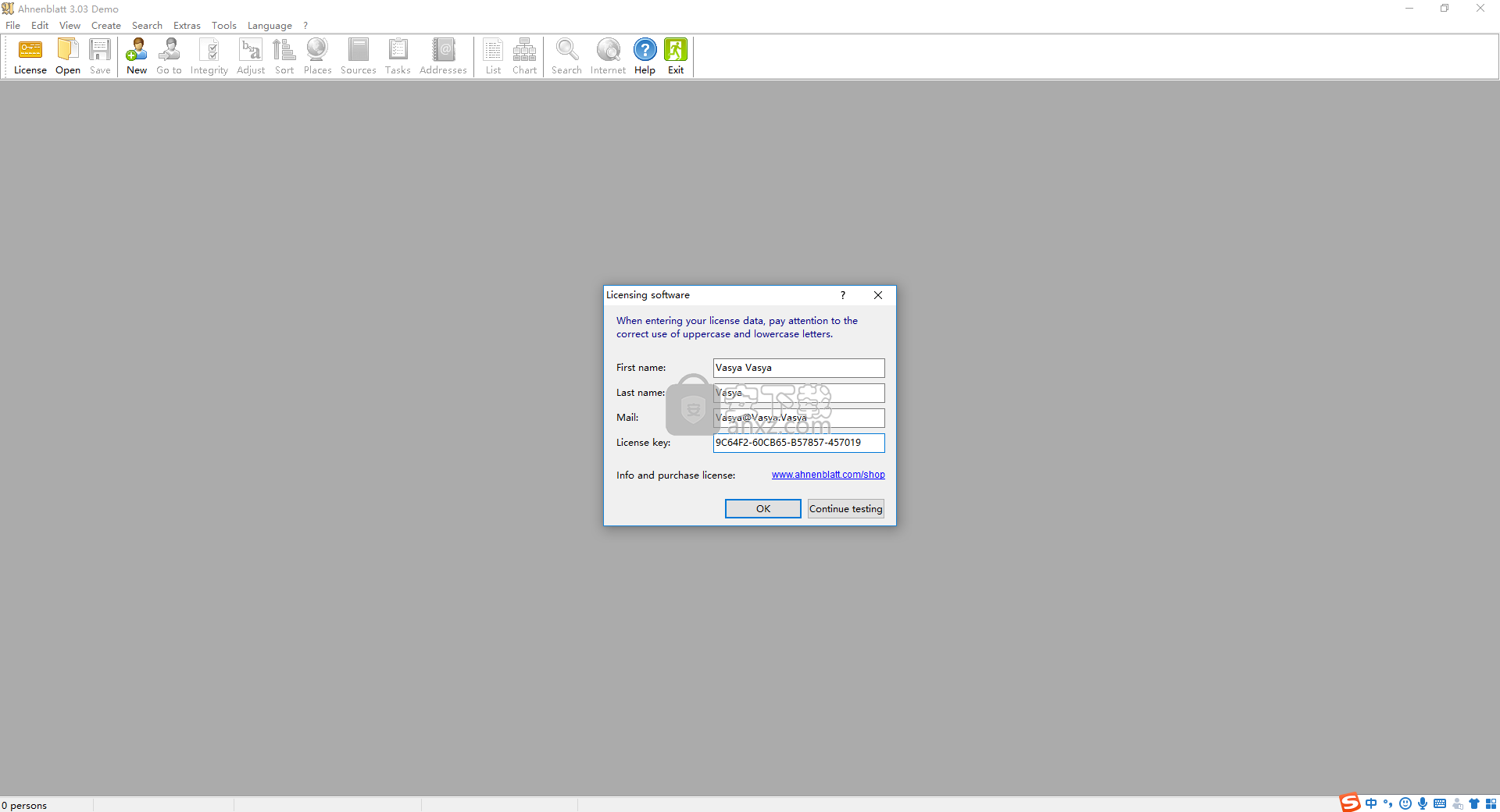Open the Places globe icon
This screenshot has height=812, width=1500.
tap(317, 56)
